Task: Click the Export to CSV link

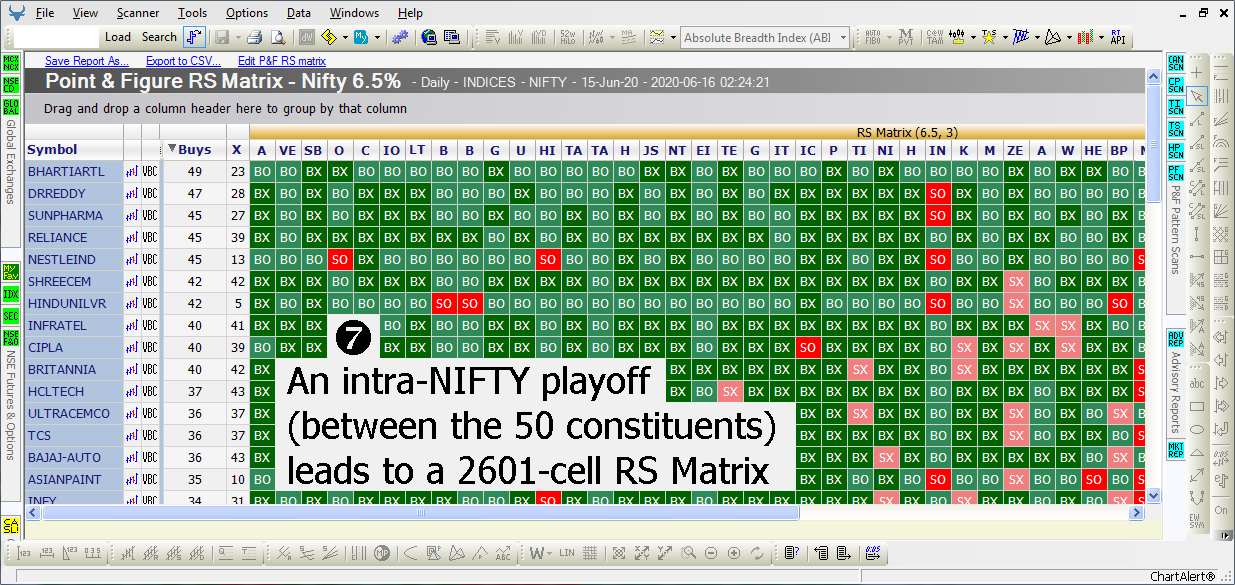Action: click(x=184, y=61)
